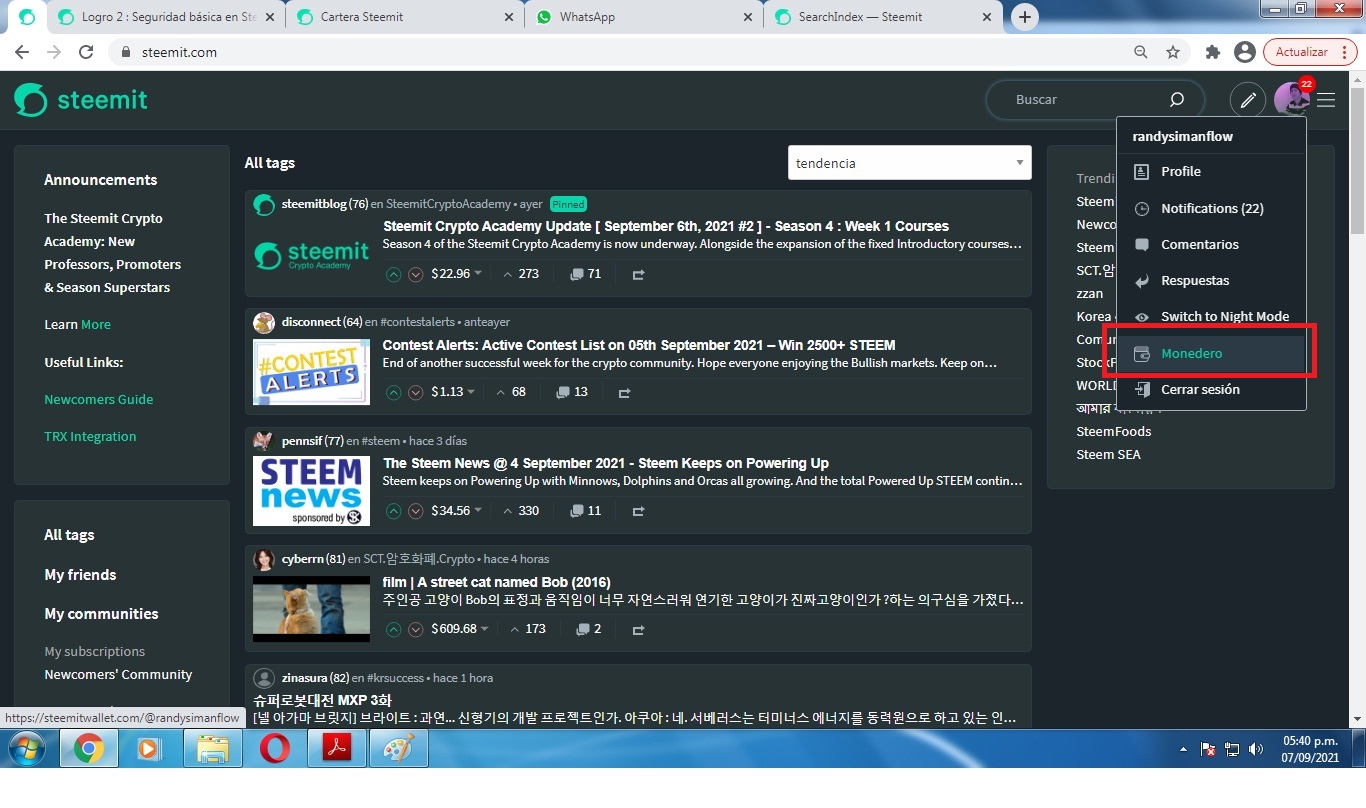Viewport: 1366px width, 808px height.
Task: Open Paint from taskbar
Action: (x=399, y=749)
